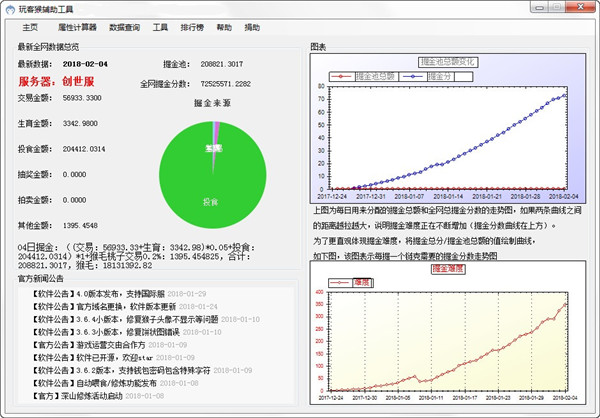Click the 难度 legend entry
This screenshot has height=418, width=600.
351,283
